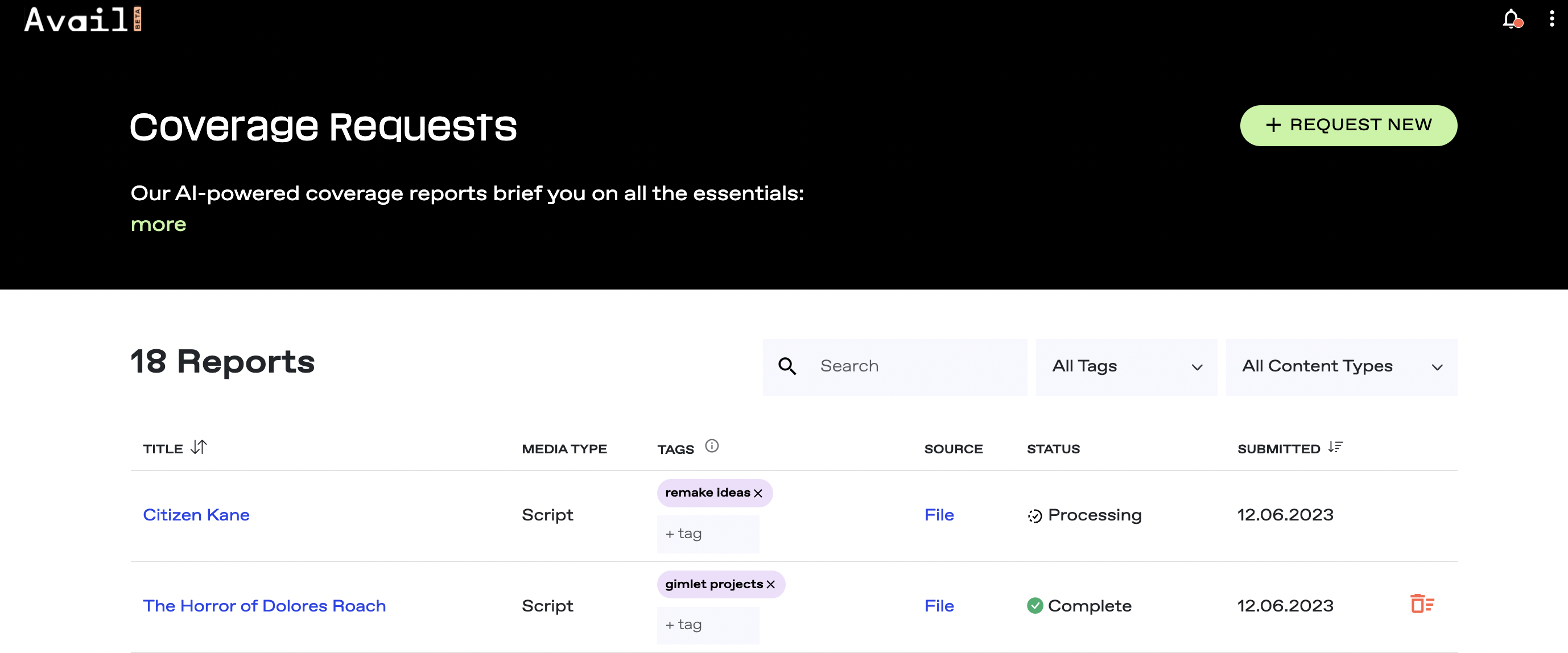Open the Dolores Roach source file
This screenshot has height=653, width=1568.
(939, 606)
